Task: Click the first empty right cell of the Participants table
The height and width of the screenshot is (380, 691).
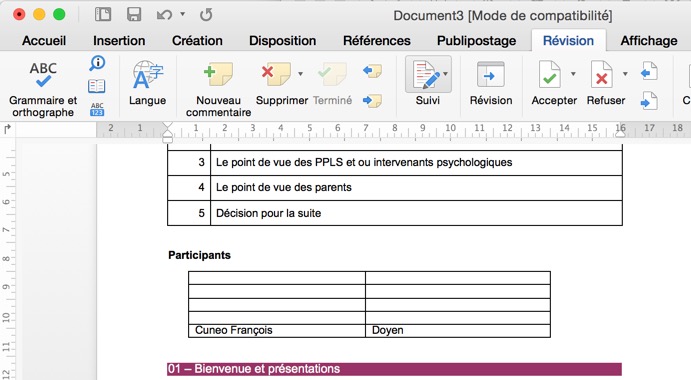Action: coord(458,278)
